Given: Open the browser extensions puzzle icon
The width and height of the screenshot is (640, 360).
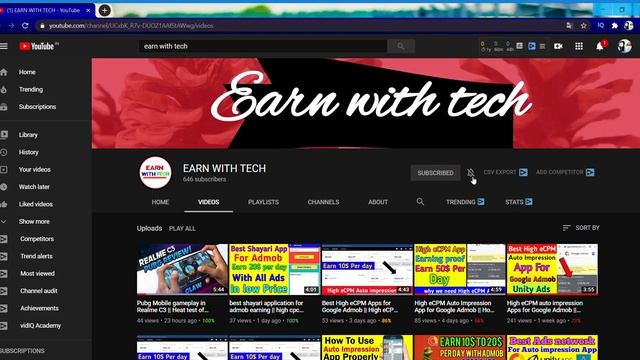Looking at the screenshot, I should pos(615,25).
